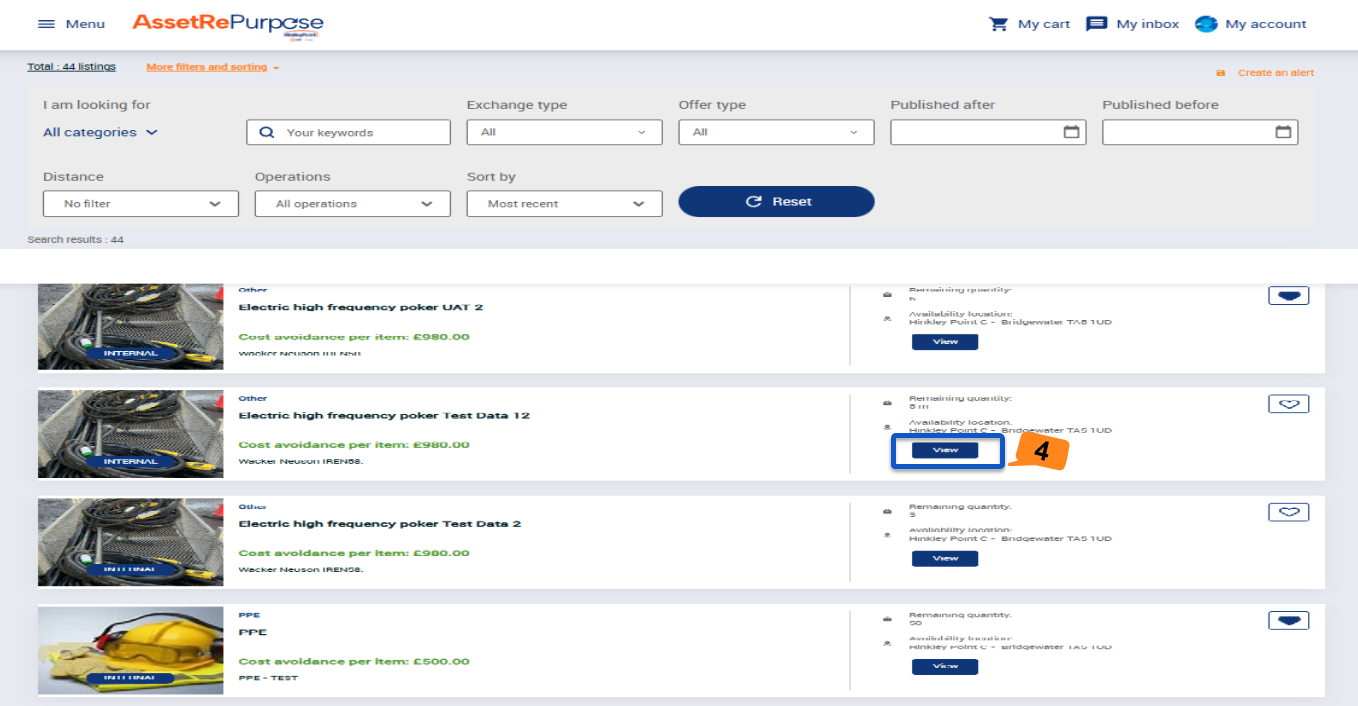Click View for Test Data 12 listing

945,451
